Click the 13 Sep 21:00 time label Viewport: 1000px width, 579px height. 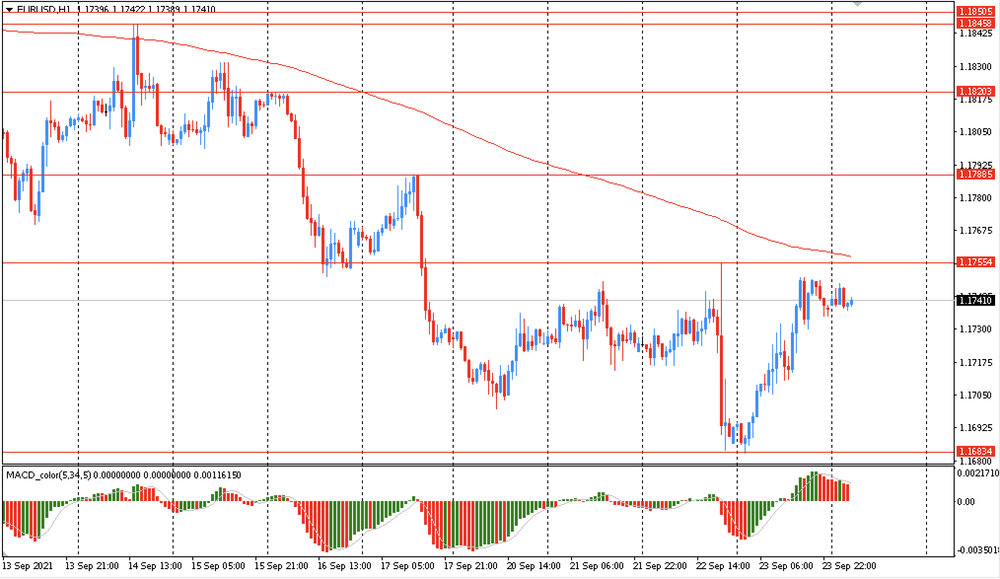[92, 566]
